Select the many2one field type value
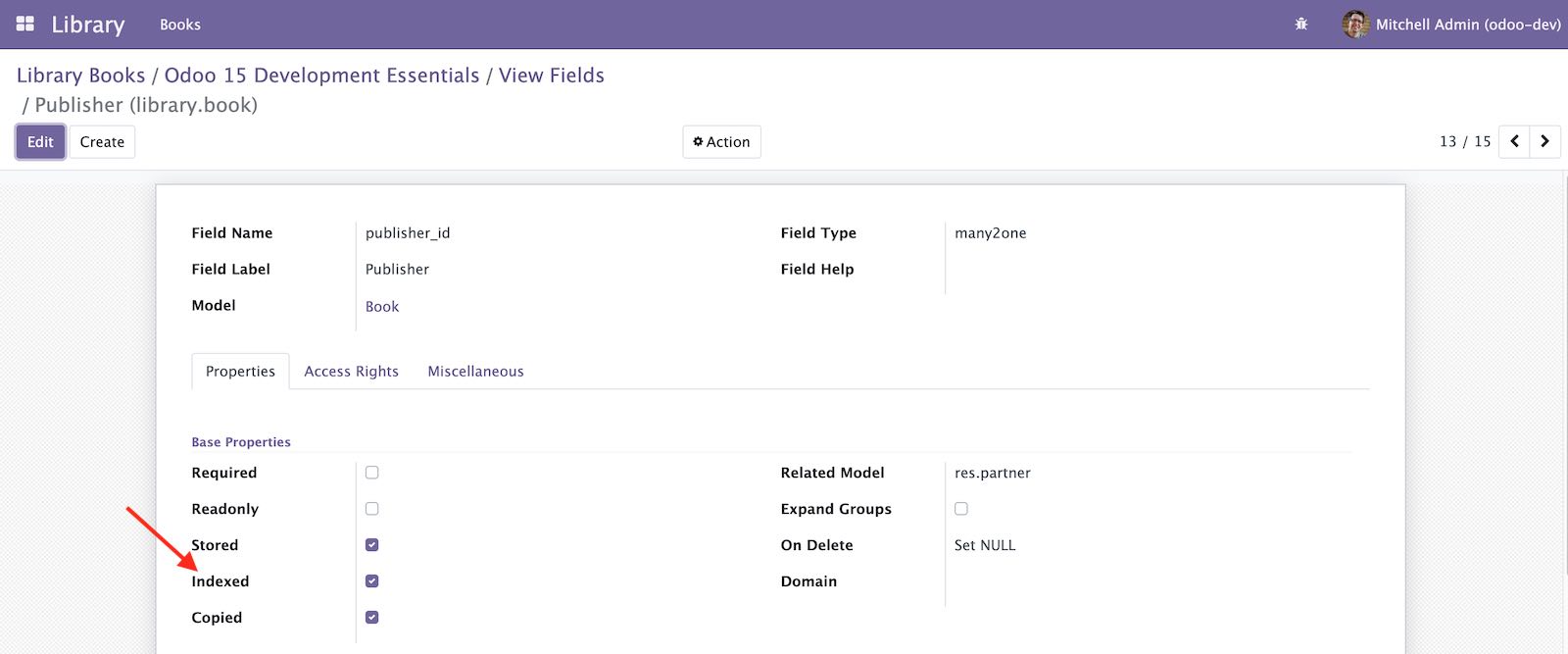1568x654 pixels. (x=991, y=233)
